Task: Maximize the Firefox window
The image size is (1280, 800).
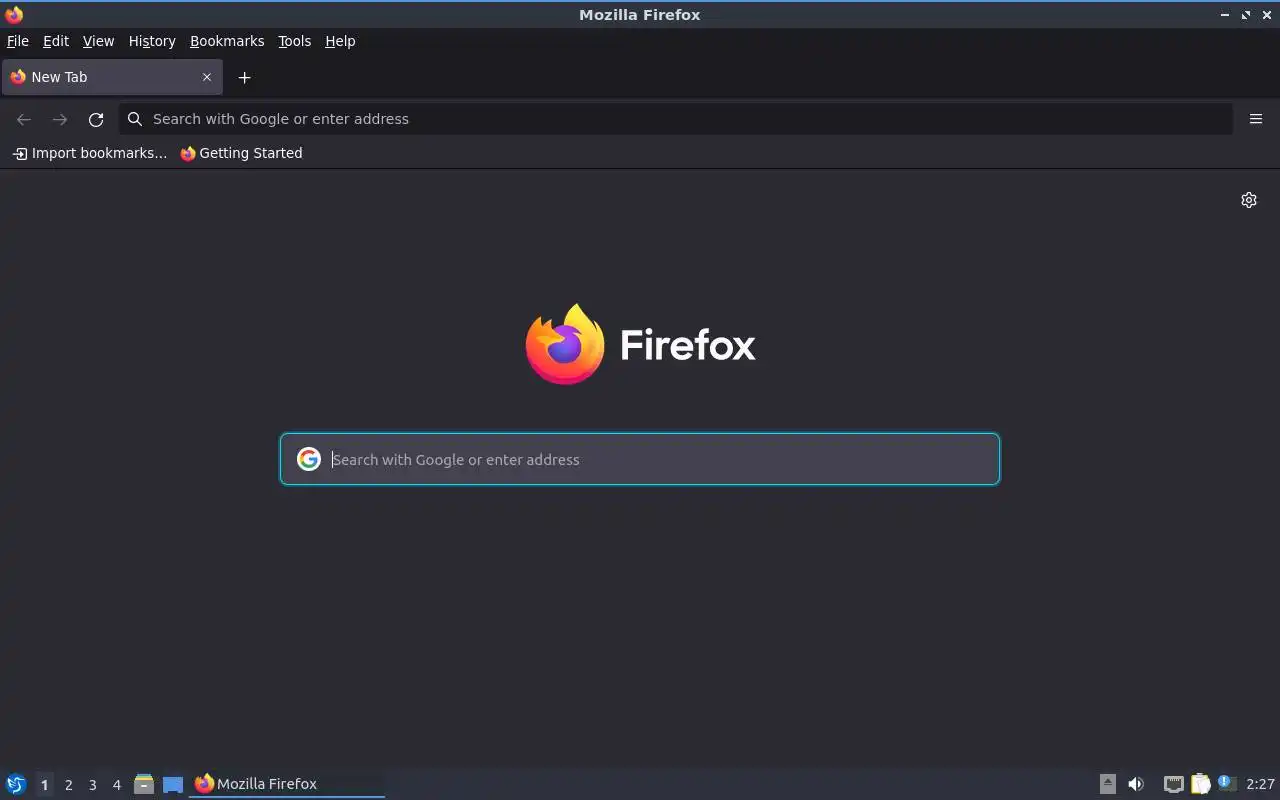Action: pyautogui.click(x=1246, y=15)
